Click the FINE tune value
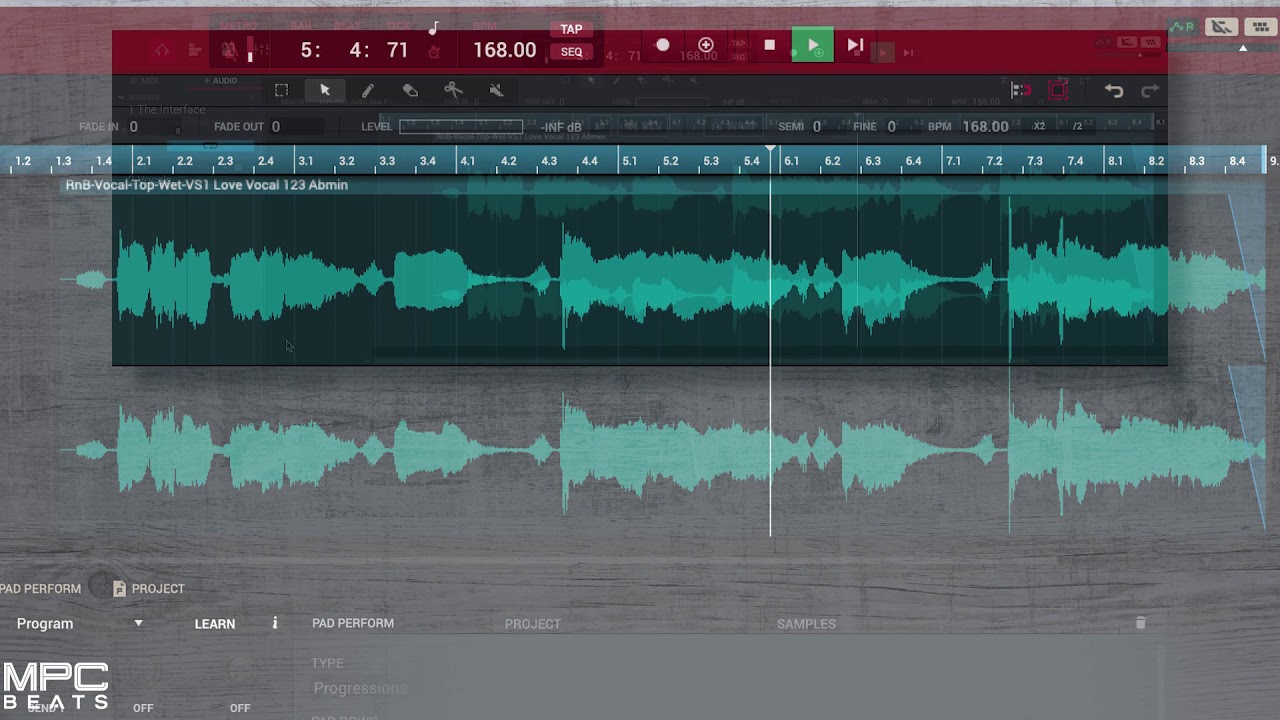This screenshot has width=1280, height=720. (891, 127)
